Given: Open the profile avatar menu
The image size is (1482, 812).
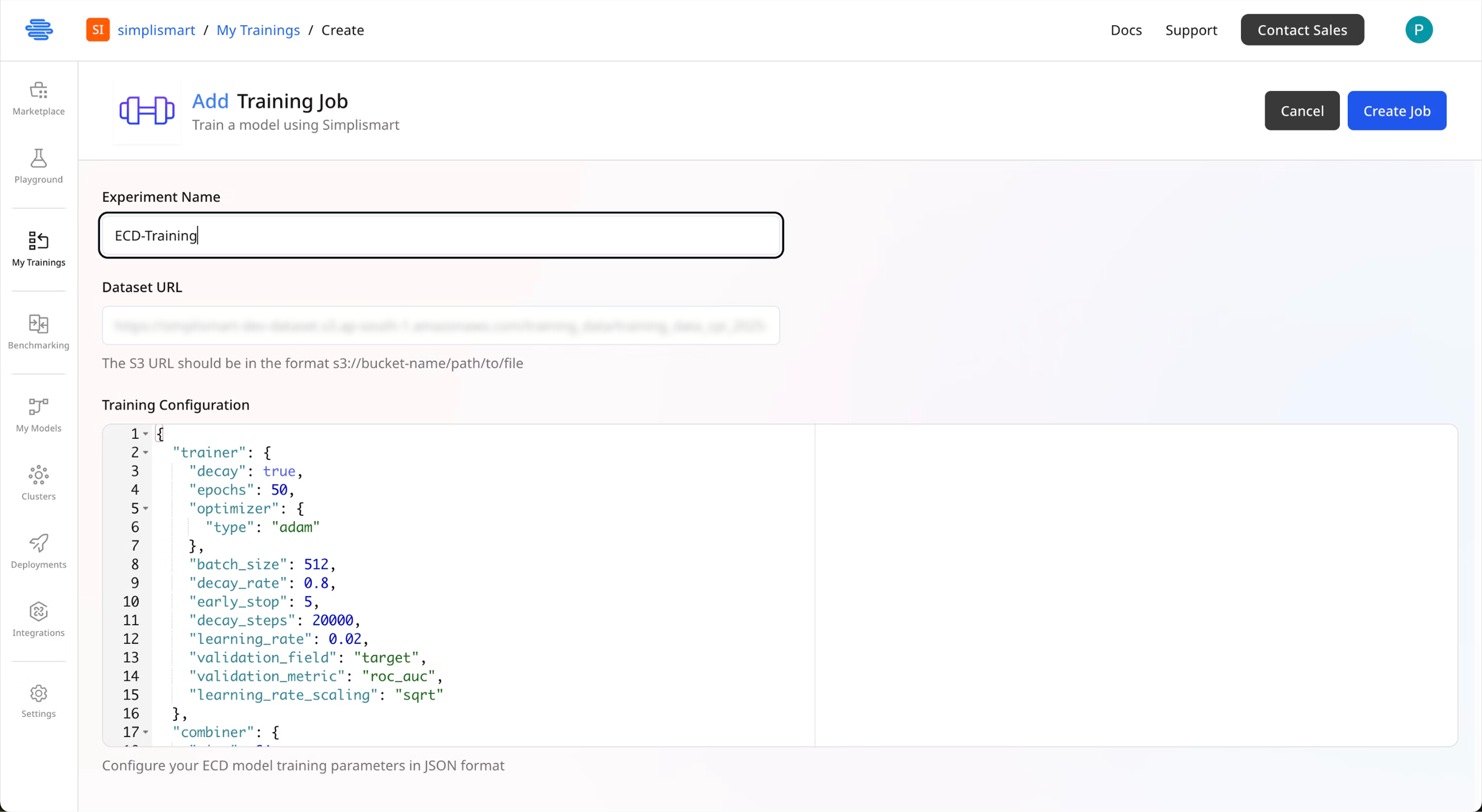Looking at the screenshot, I should [1419, 29].
